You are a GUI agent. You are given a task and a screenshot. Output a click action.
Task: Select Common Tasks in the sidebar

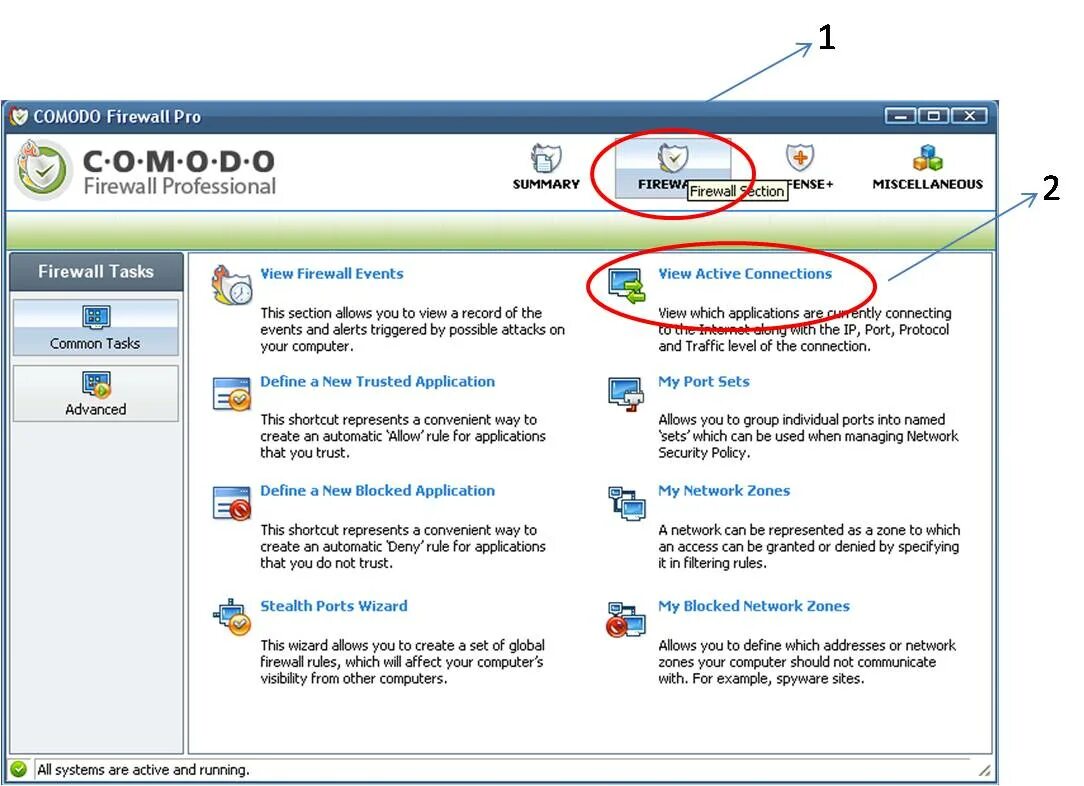[x=95, y=328]
